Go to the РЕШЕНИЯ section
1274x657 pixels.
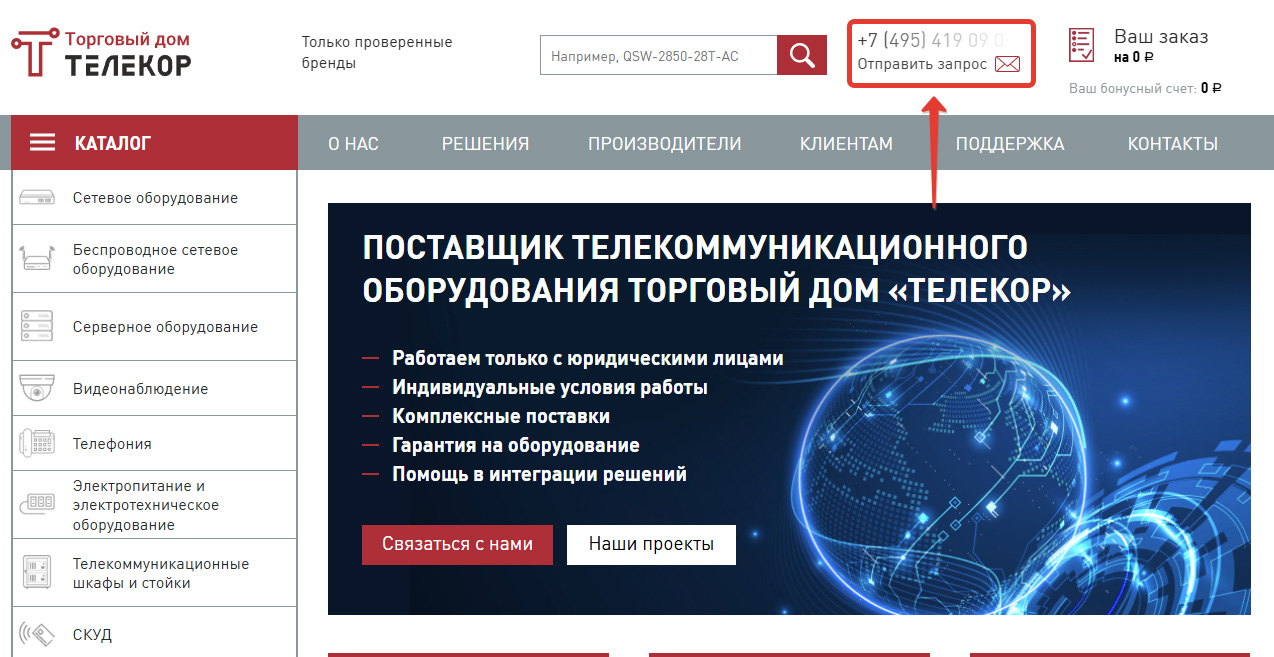coord(485,144)
